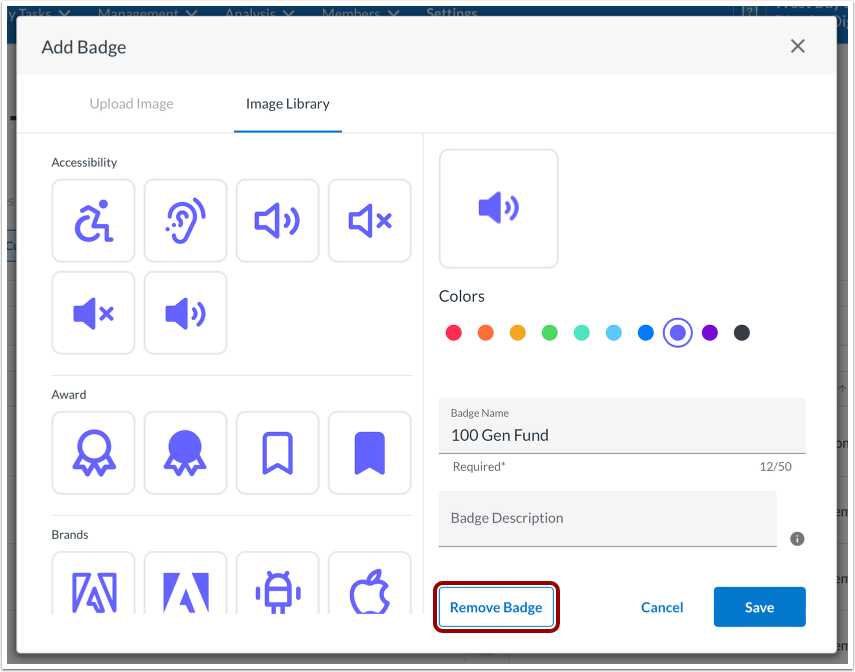855x672 pixels.
Task: Click the badge preview thumbnail
Action: coord(498,208)
